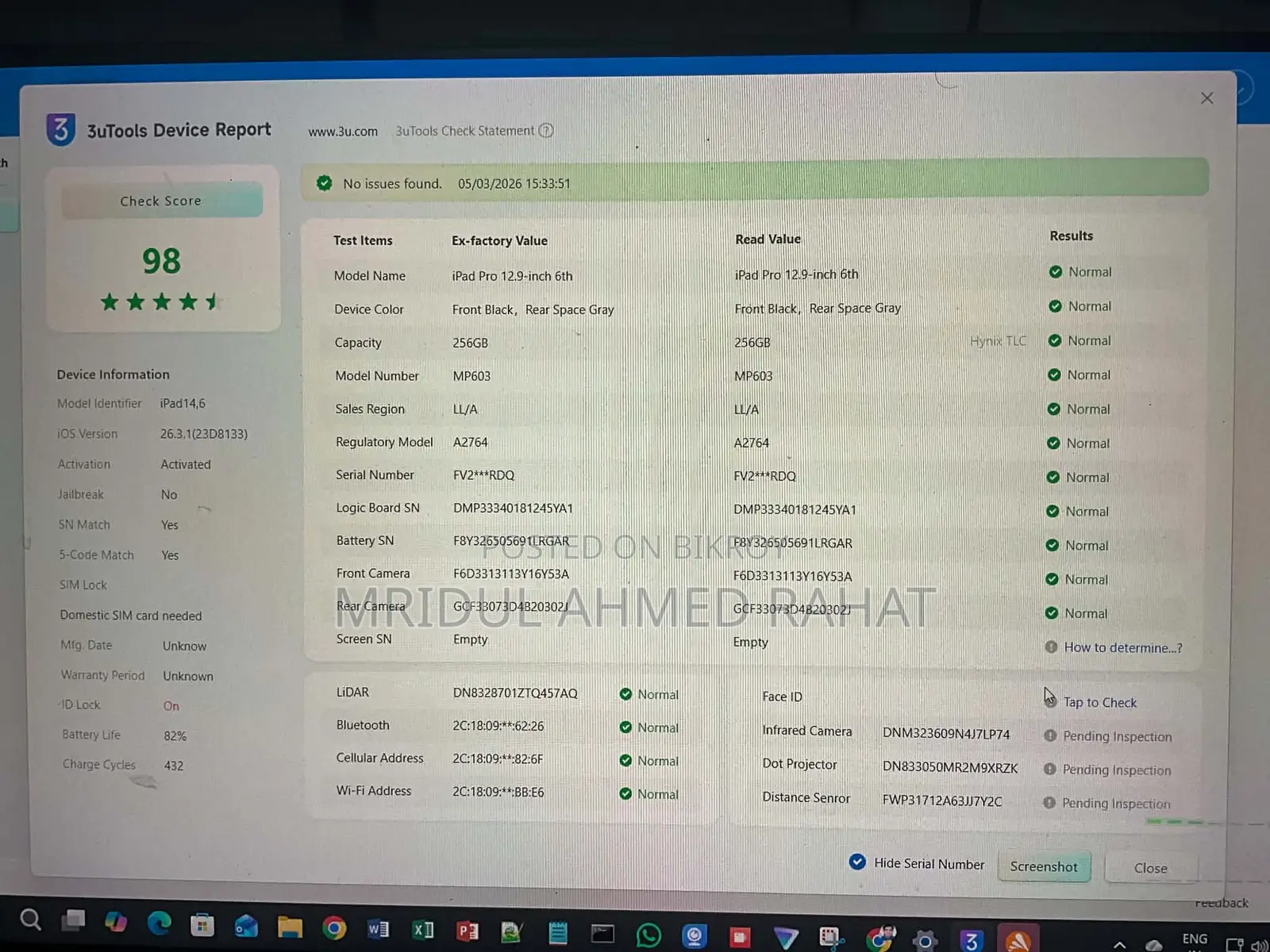Click the Infrared Camera serial DNM323609N4J7LP74
This screenshot has width=1270, height=952.
[x=946, y=734]
